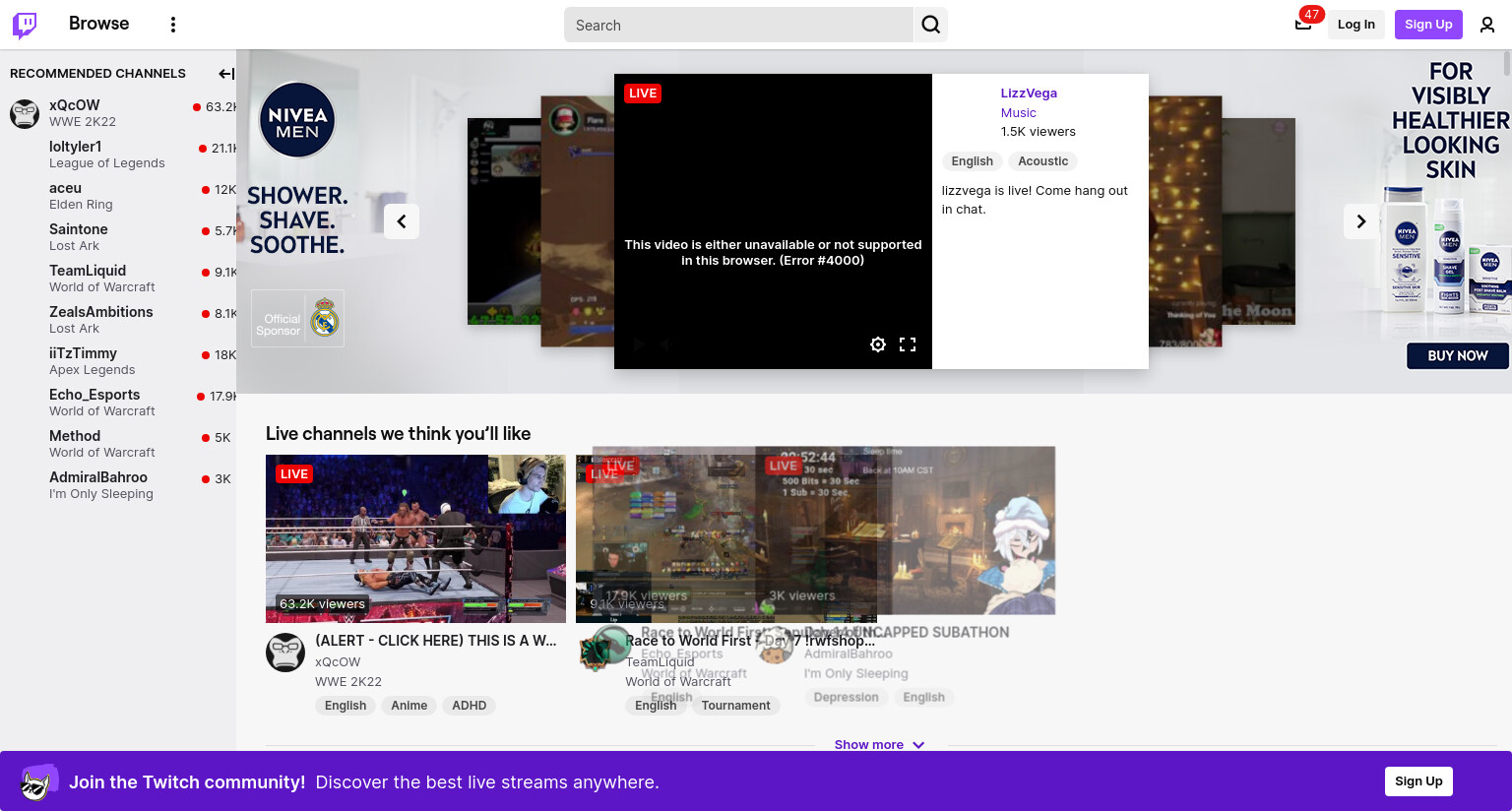The image size is (1512, 811).
Task: Click the Official Sponsor Real Madrid badge
Action: (297, 318)
